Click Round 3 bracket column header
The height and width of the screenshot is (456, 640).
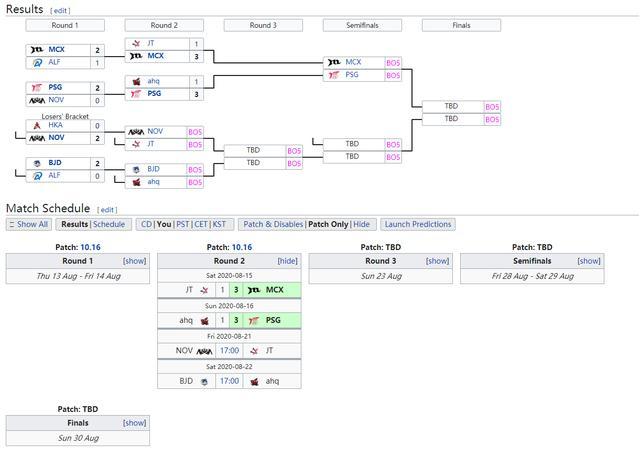(x=263, y=25)
